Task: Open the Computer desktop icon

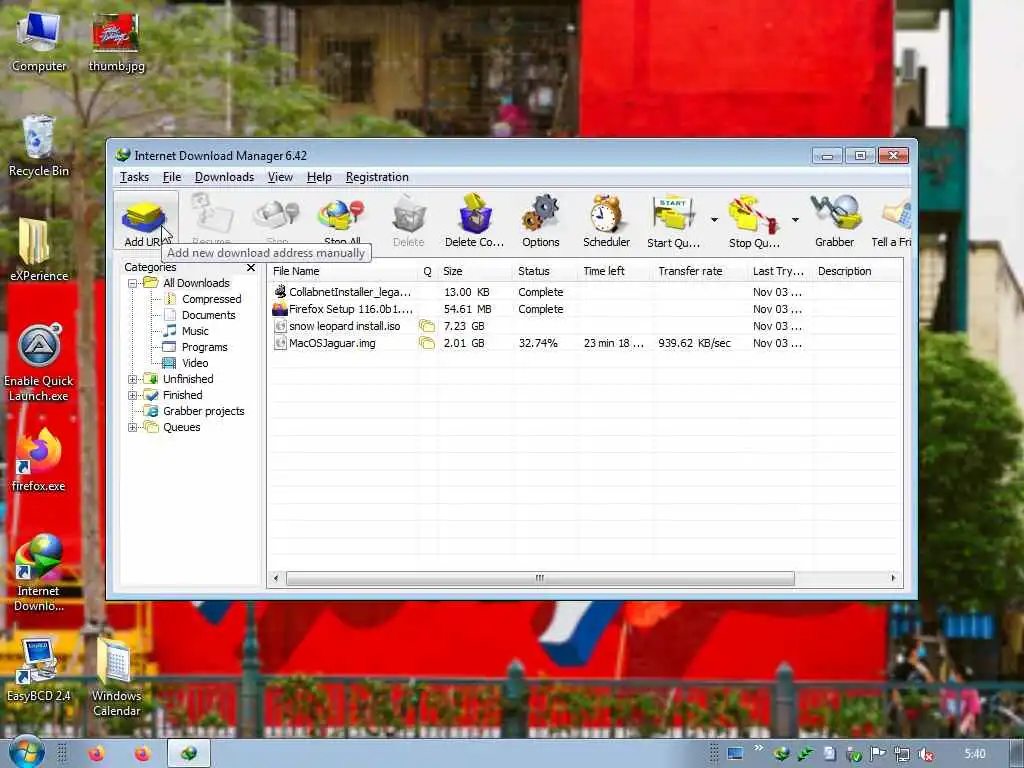Action: 39,41
